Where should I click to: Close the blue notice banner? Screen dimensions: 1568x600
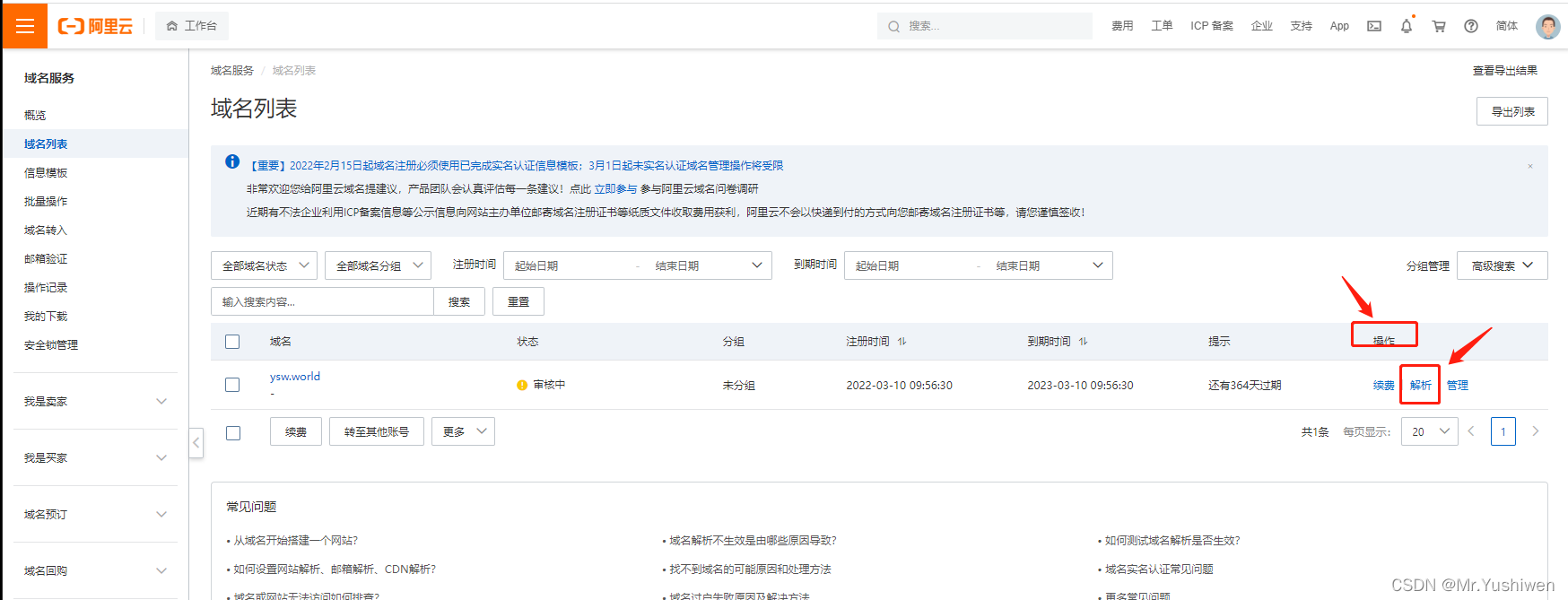point(1530,166)
